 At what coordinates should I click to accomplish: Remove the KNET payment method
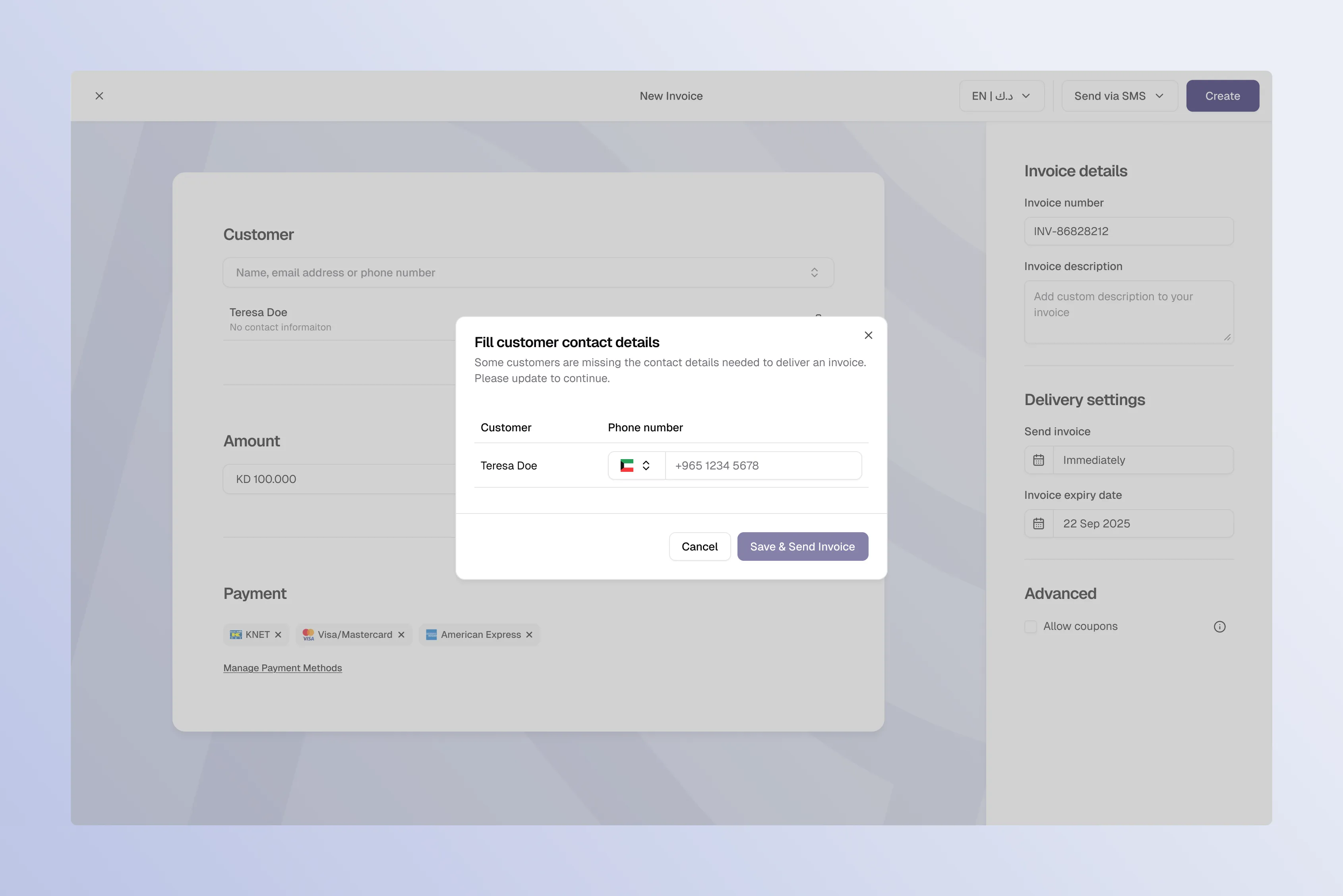pos(279,635)
